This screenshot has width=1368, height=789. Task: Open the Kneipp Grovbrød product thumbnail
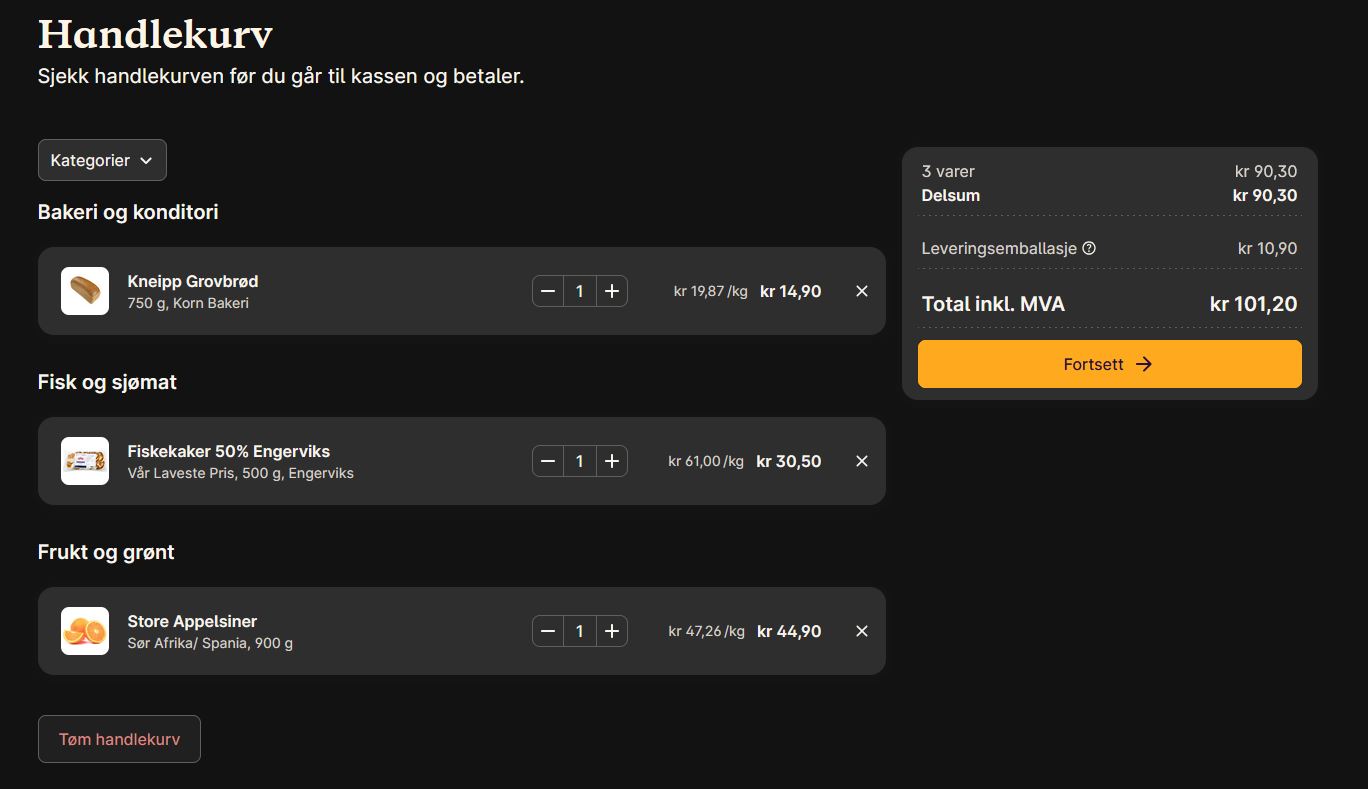tap(85, 291)
